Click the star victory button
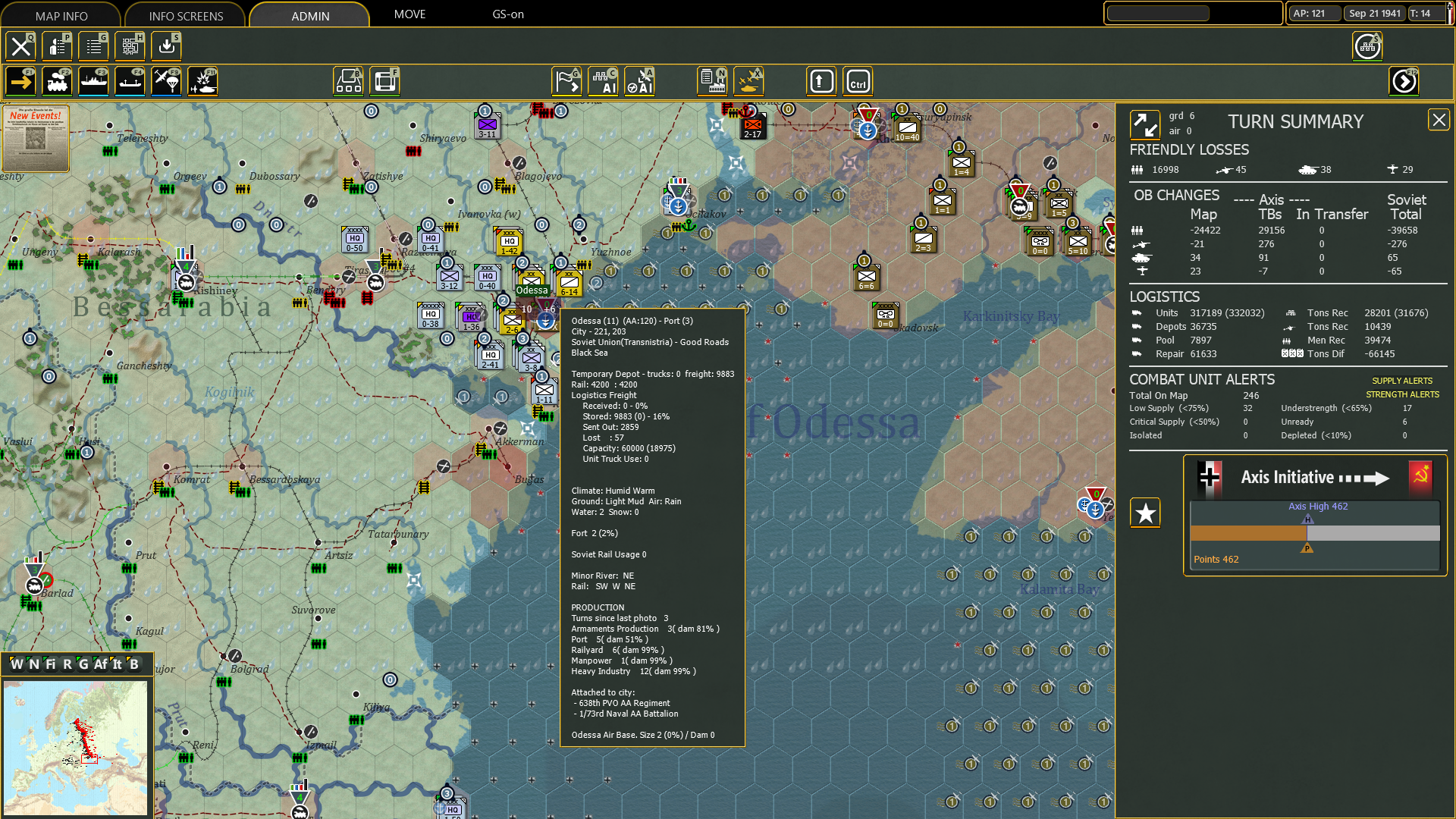The width and height of the screenshot is (1456, 819). [x=1144, y=513]
